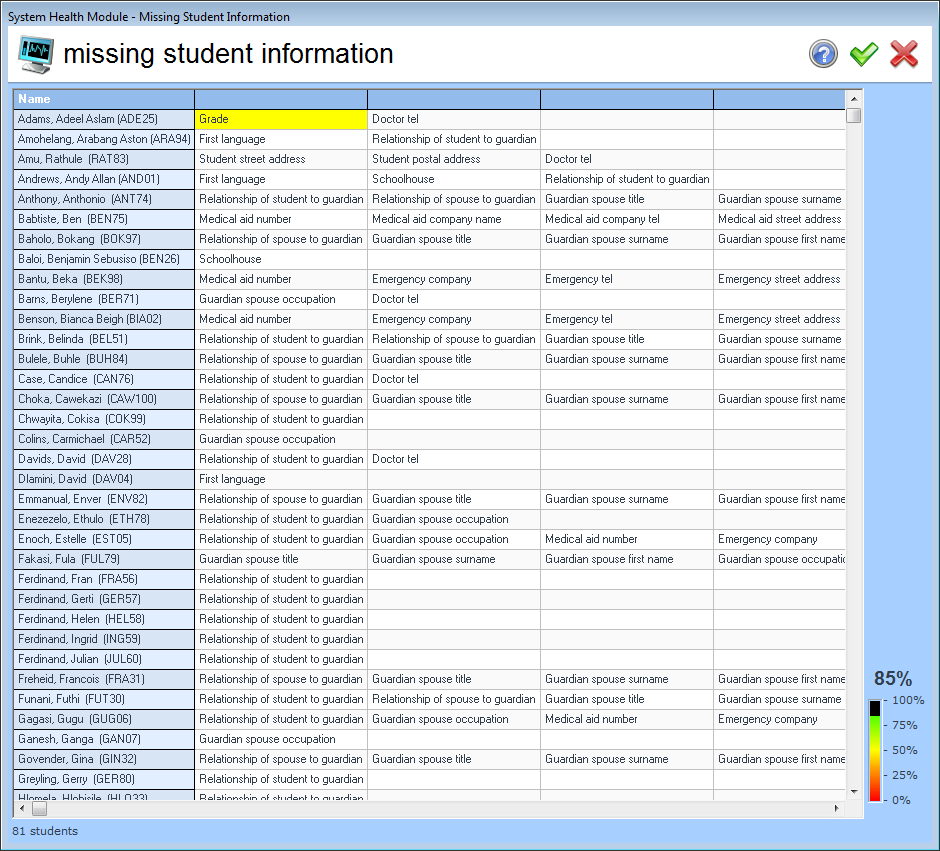Click Guardian spouse first name in Fakasi row
Image resolution: width=940 pixels, height=851 pixels.
click(627, 559)
